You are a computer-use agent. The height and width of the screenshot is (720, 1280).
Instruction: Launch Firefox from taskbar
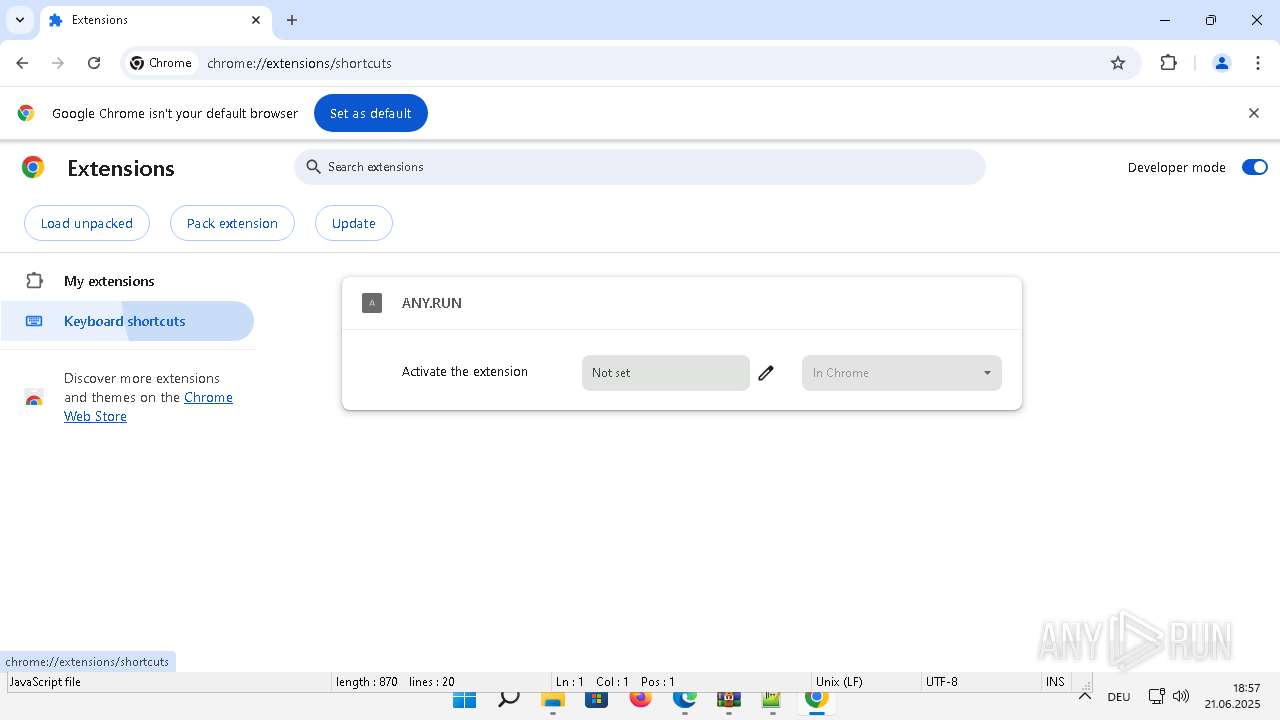641,699
